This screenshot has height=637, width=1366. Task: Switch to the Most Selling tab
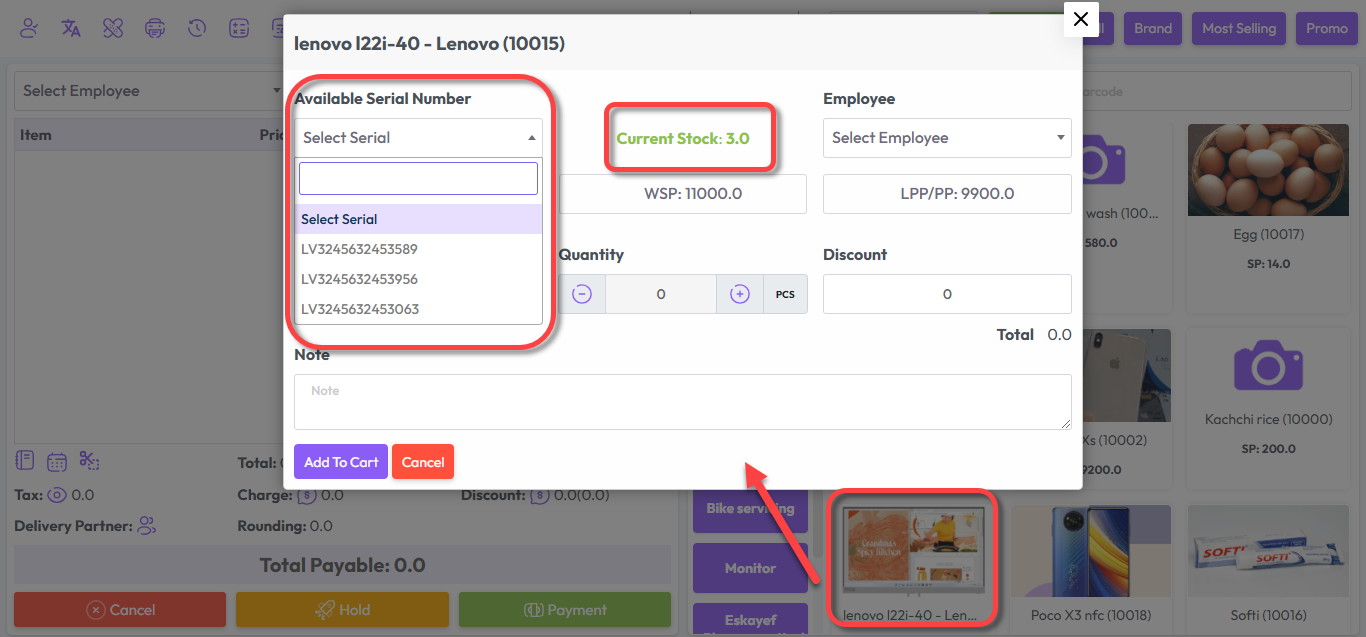(x=1239, y=28)
